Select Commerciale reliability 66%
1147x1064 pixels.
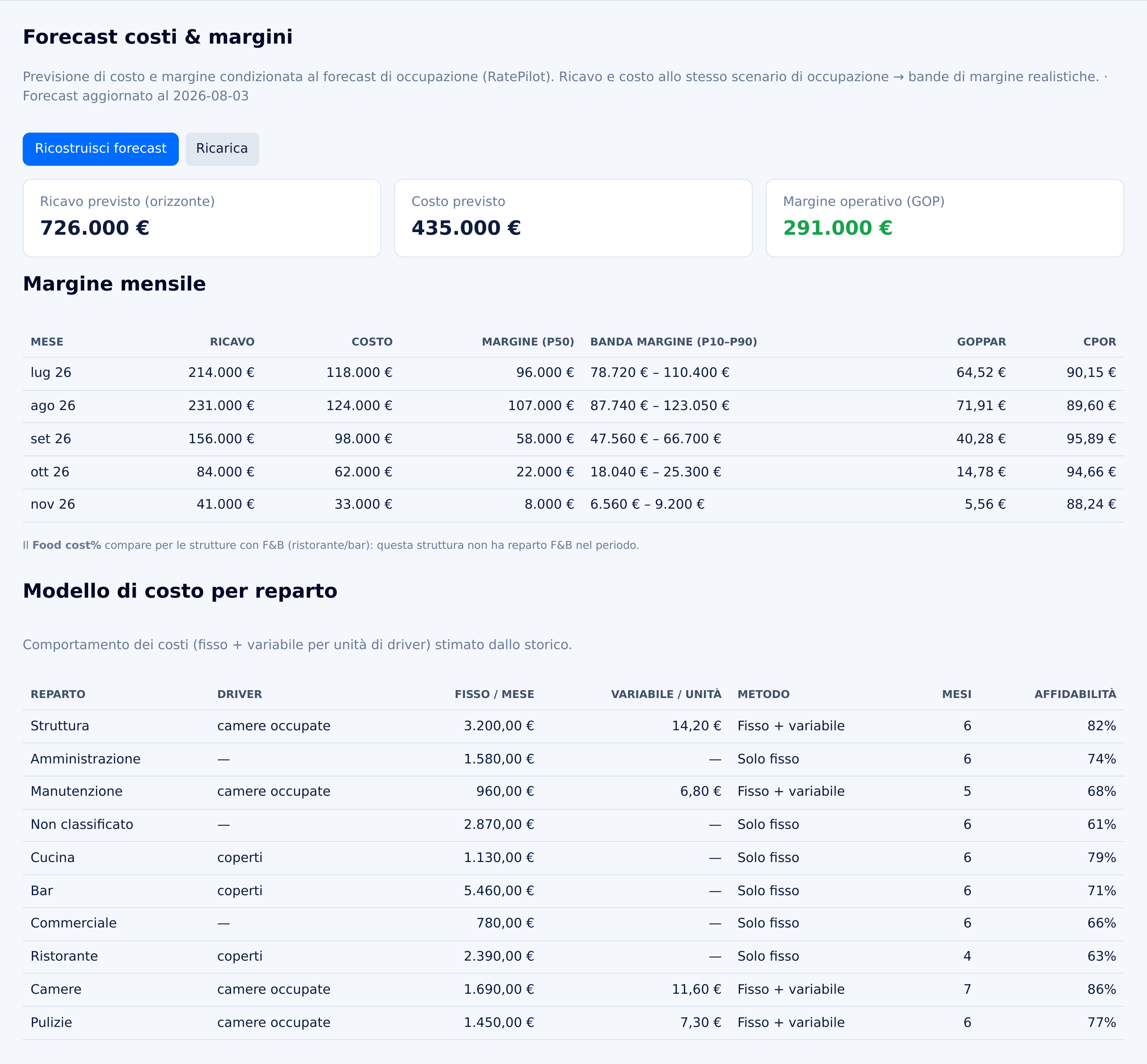click(x=1102, y=923)
